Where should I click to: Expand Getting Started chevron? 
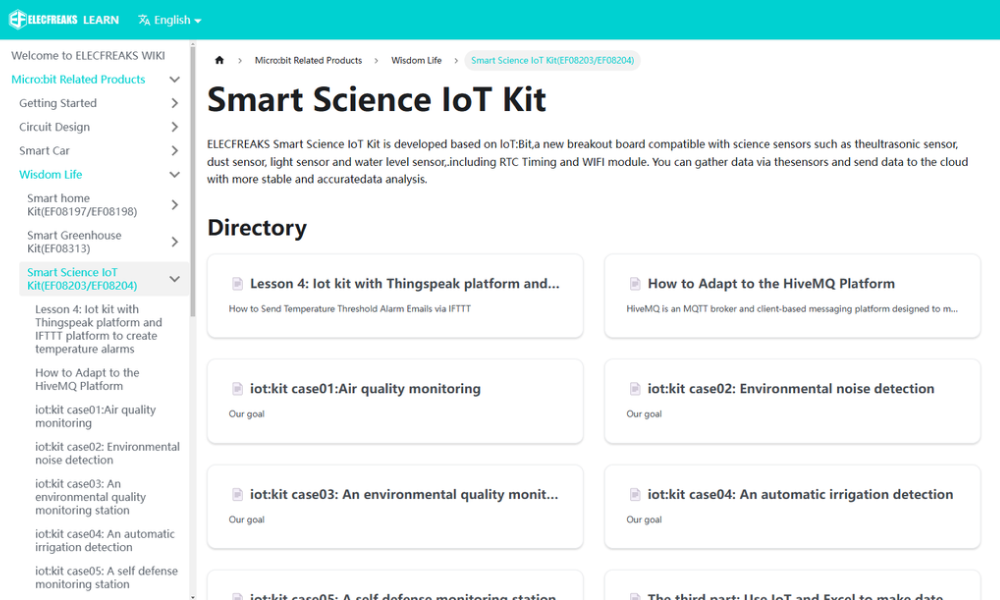(174, 103)
